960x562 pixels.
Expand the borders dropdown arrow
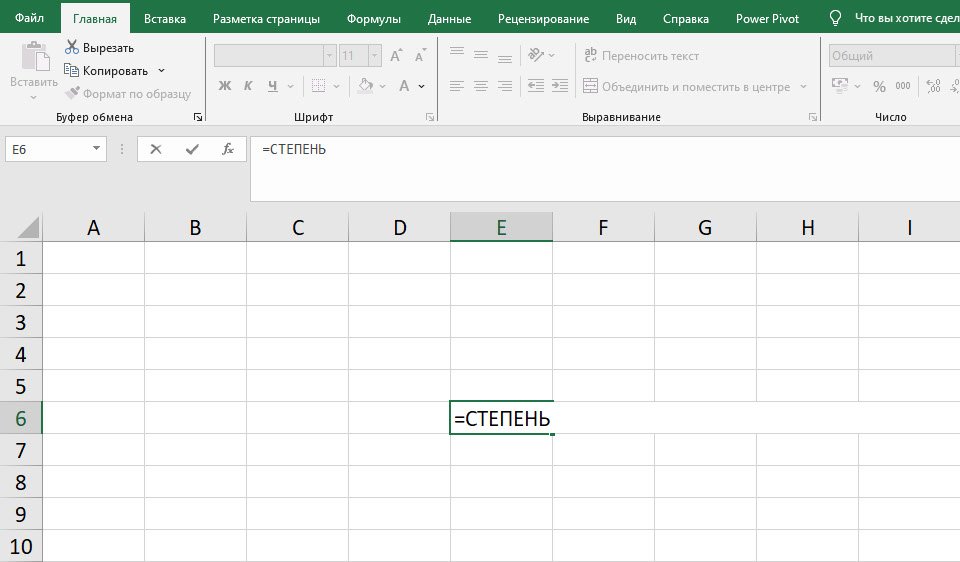coord(336,86)
